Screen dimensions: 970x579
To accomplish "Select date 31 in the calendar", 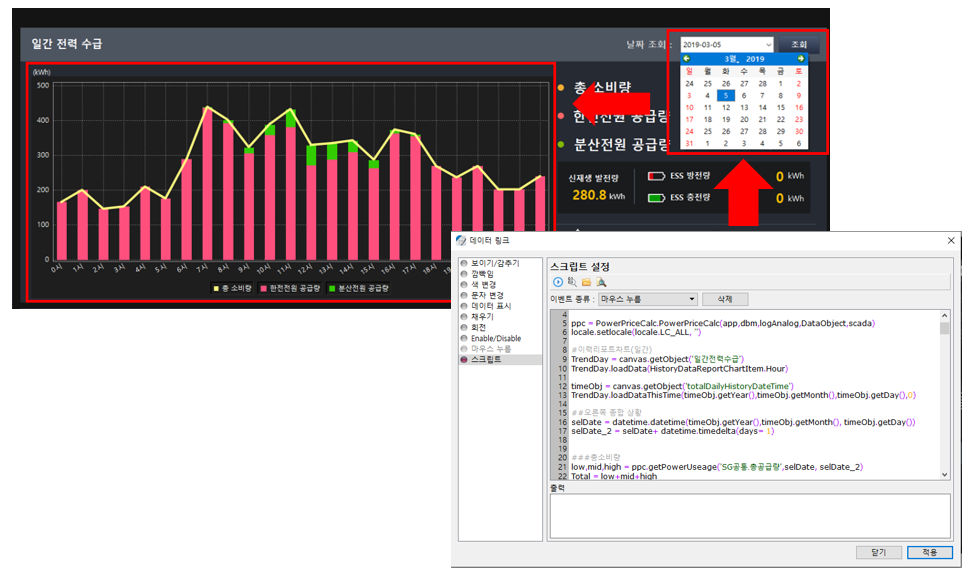I will pos(689,144).
